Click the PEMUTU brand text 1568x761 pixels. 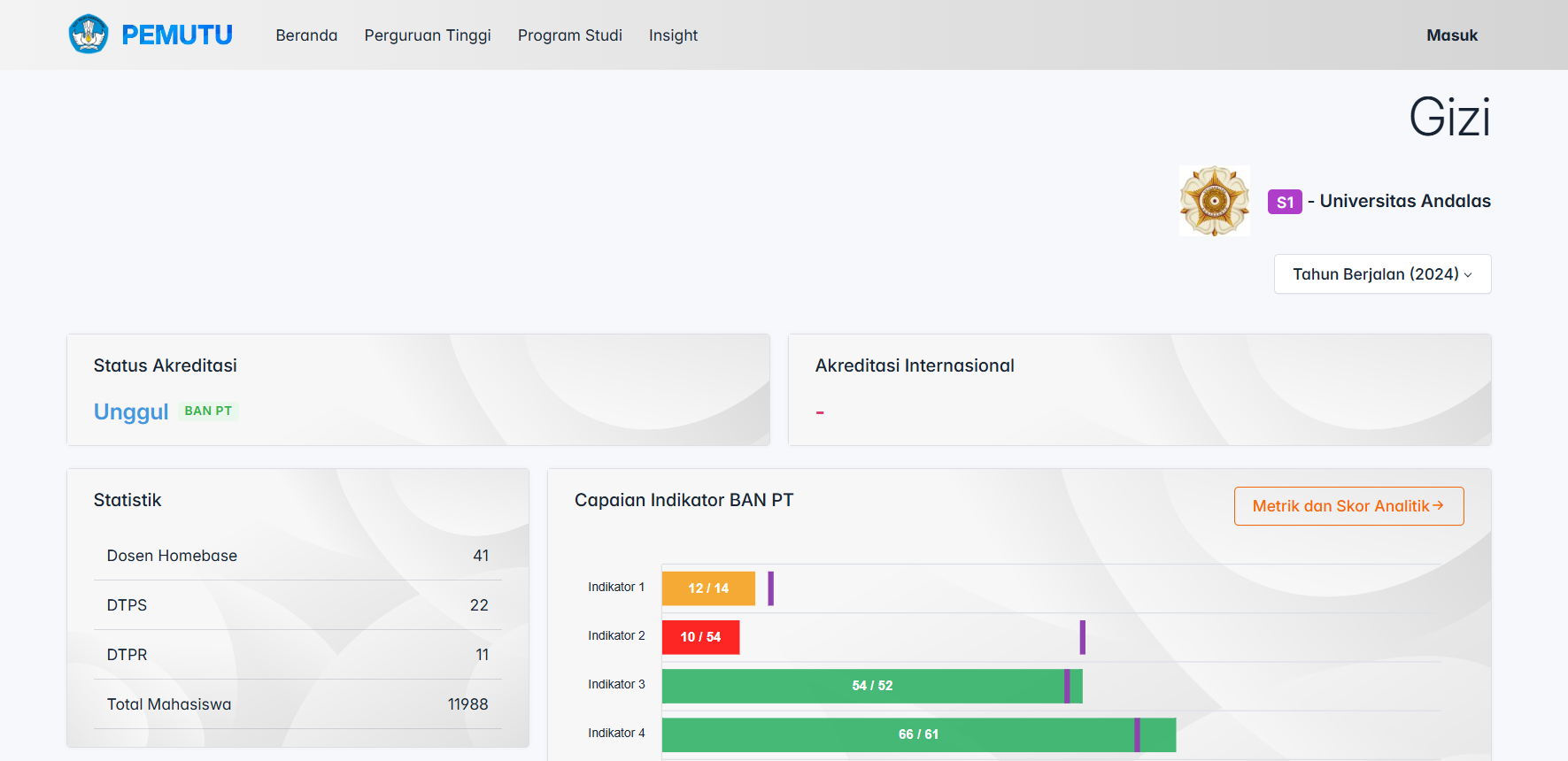[177, 35]
